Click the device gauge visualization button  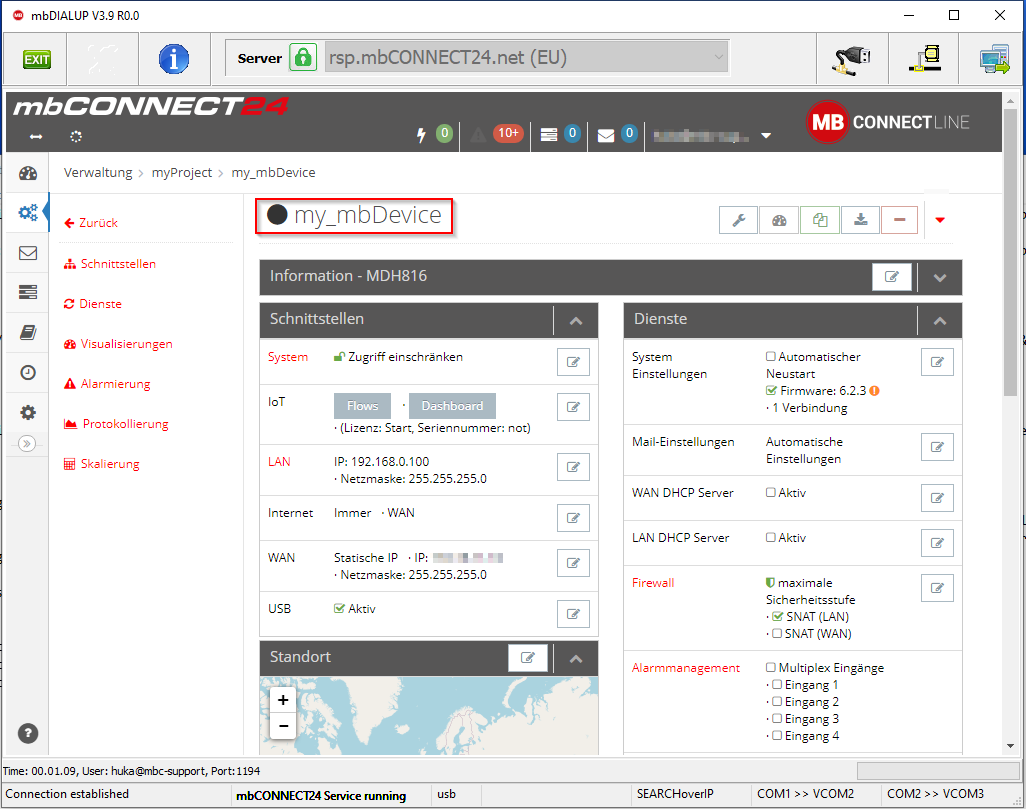pos(779,221)
